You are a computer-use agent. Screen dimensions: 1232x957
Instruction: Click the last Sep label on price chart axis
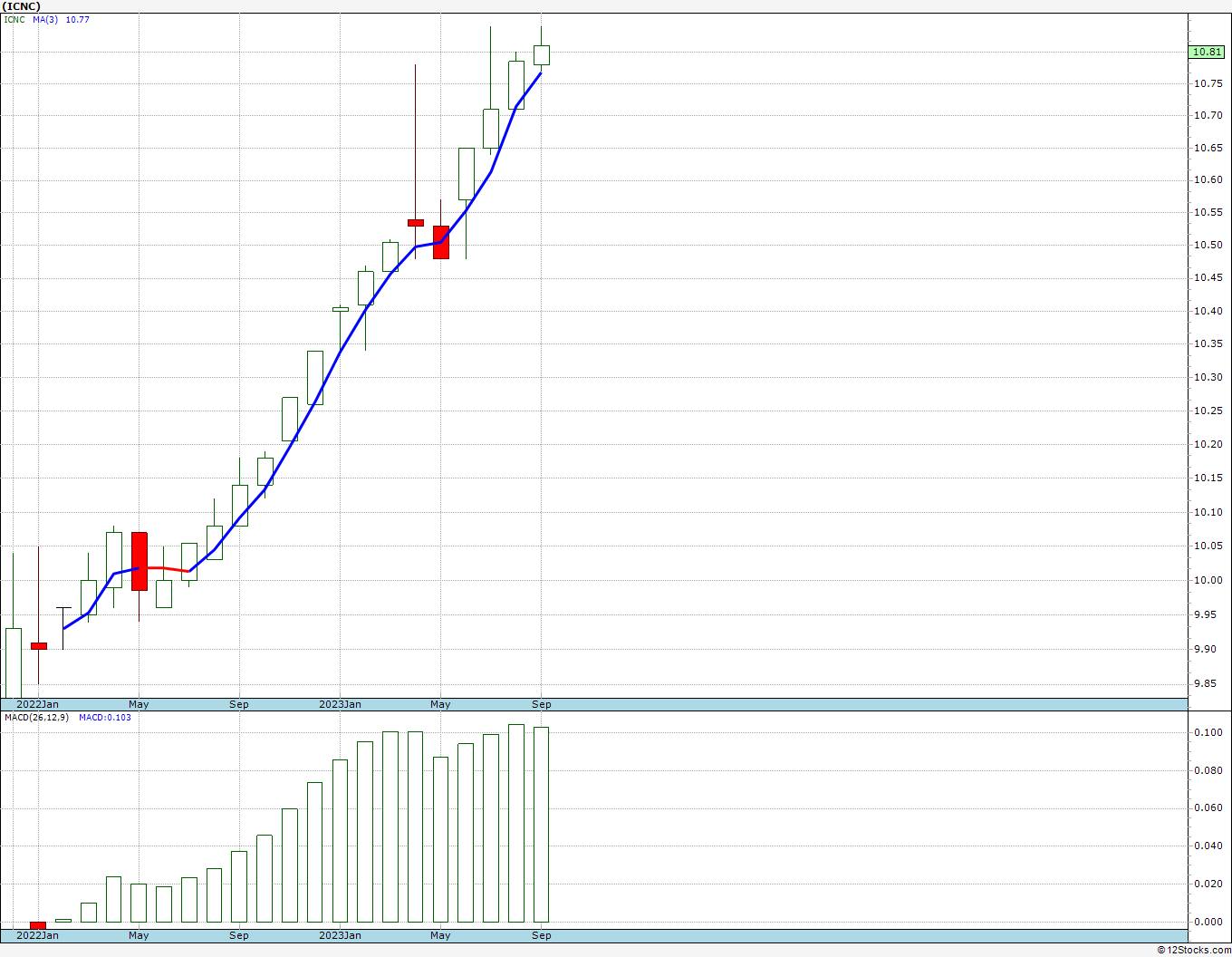point(541,704)
